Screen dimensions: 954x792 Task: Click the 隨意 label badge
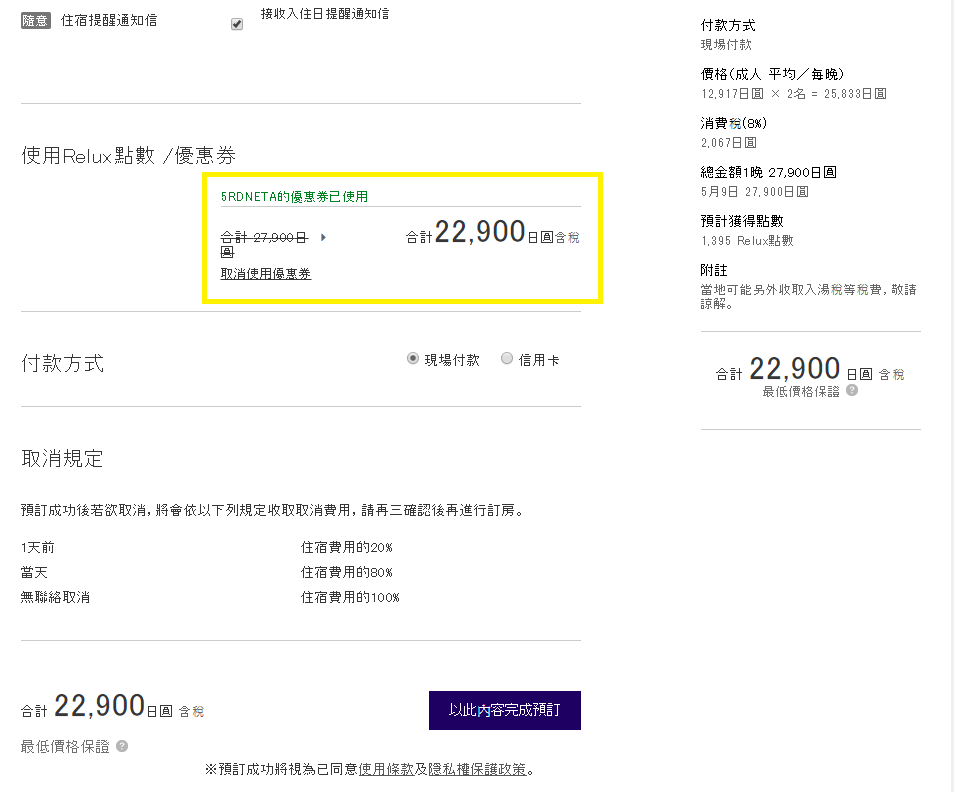[x=36, y=21]
